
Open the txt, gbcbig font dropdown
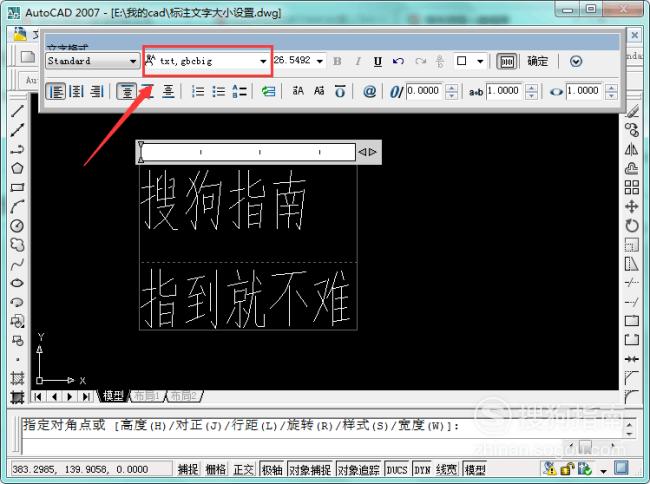tap(263, 61)
